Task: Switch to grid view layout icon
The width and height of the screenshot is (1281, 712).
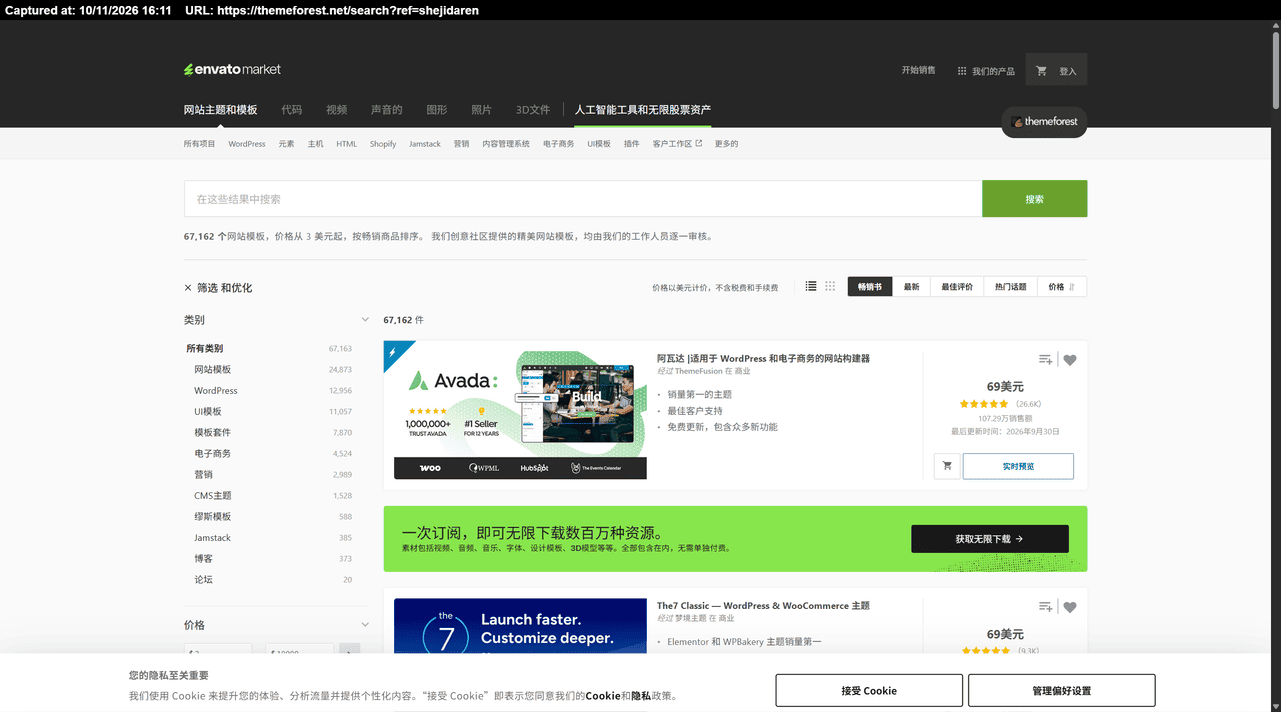Action: (x=830, y=287)
